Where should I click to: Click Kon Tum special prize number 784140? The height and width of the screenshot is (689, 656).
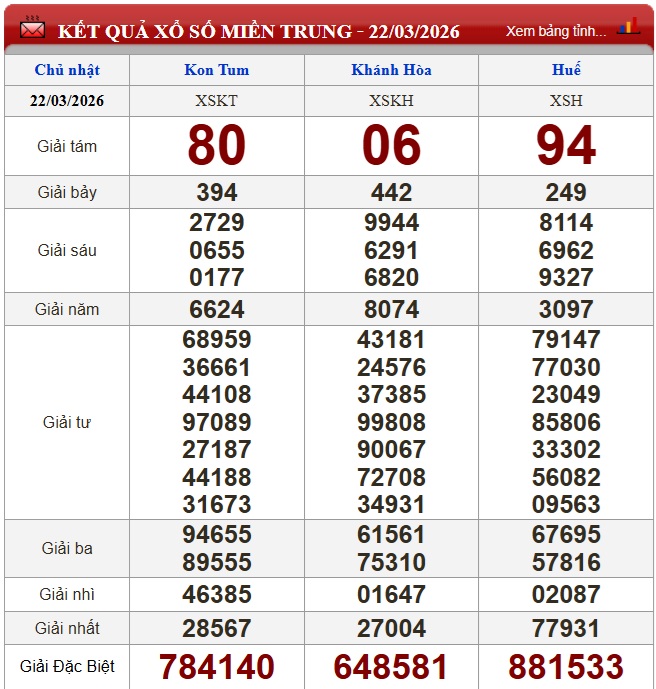pos(217,667)
